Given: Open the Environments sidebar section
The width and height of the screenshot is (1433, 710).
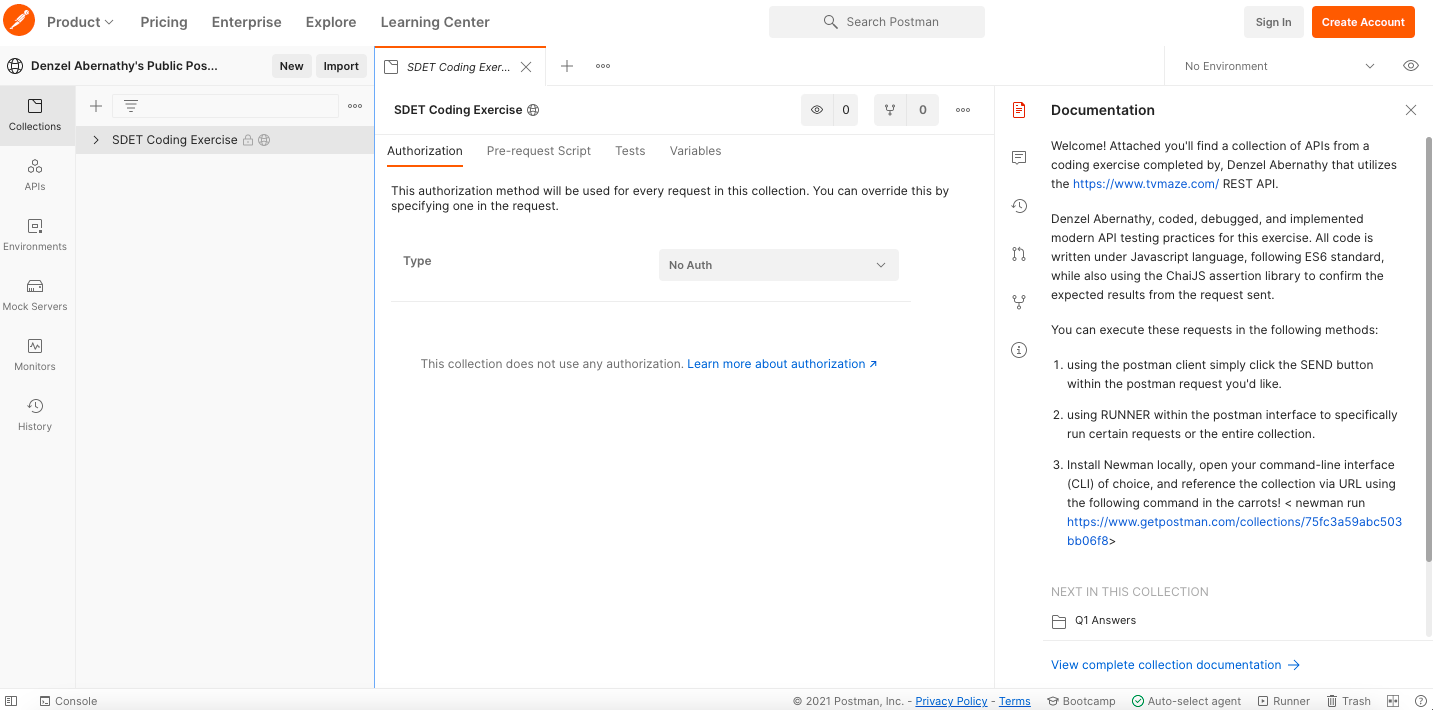Looking at the screenshot, I should point(36,235).
